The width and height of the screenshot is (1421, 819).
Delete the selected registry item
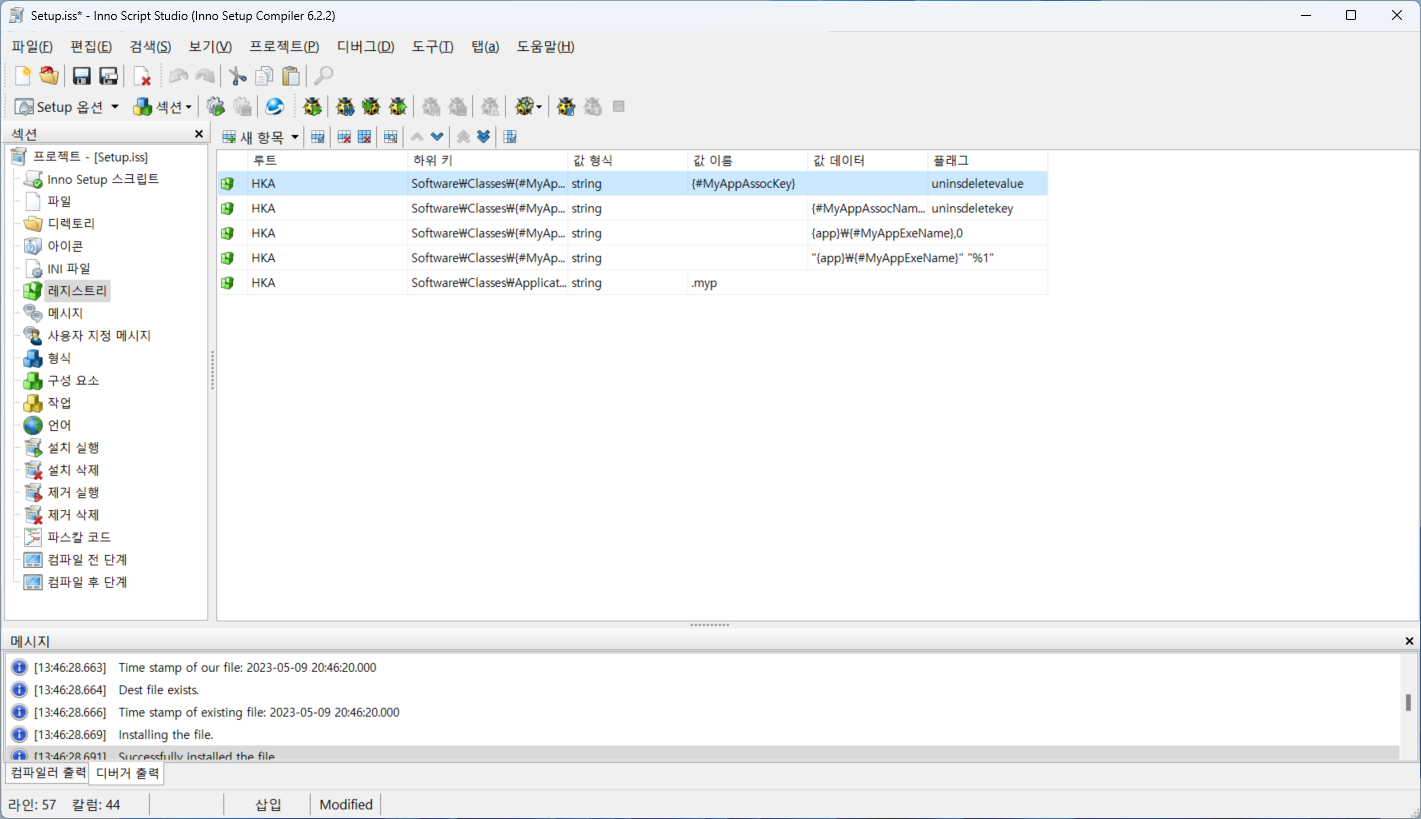(344, 137)
